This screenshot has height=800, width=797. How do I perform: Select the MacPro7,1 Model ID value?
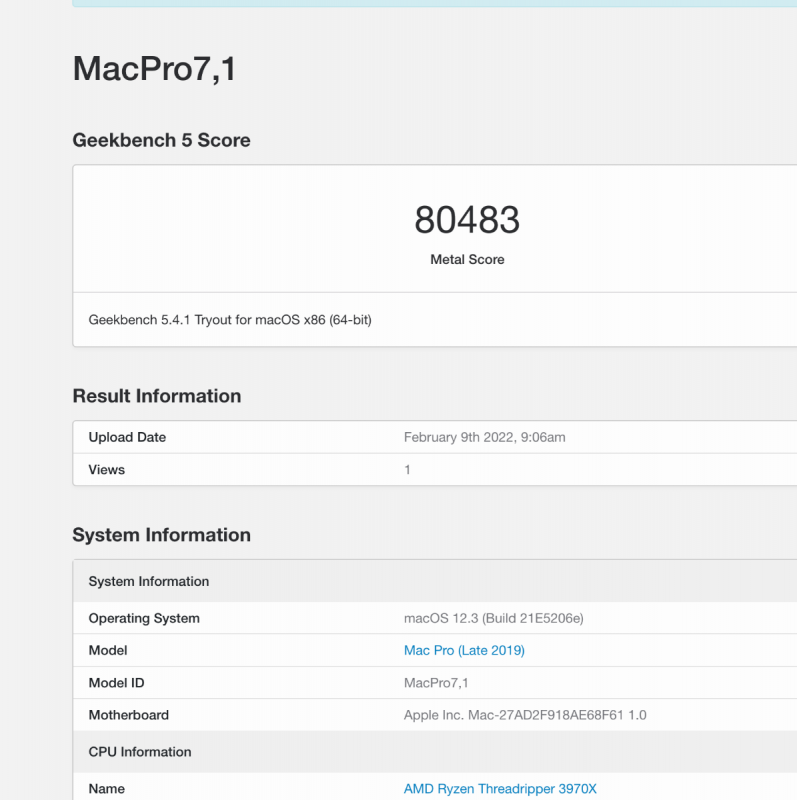coord(436,683)
